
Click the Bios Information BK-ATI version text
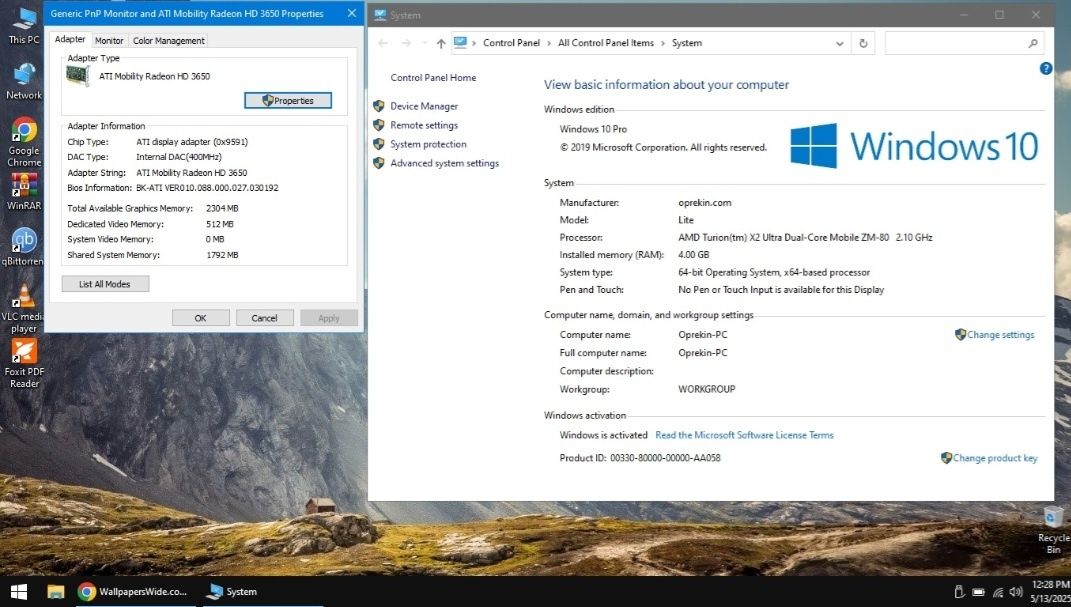(x=207, y=188)
